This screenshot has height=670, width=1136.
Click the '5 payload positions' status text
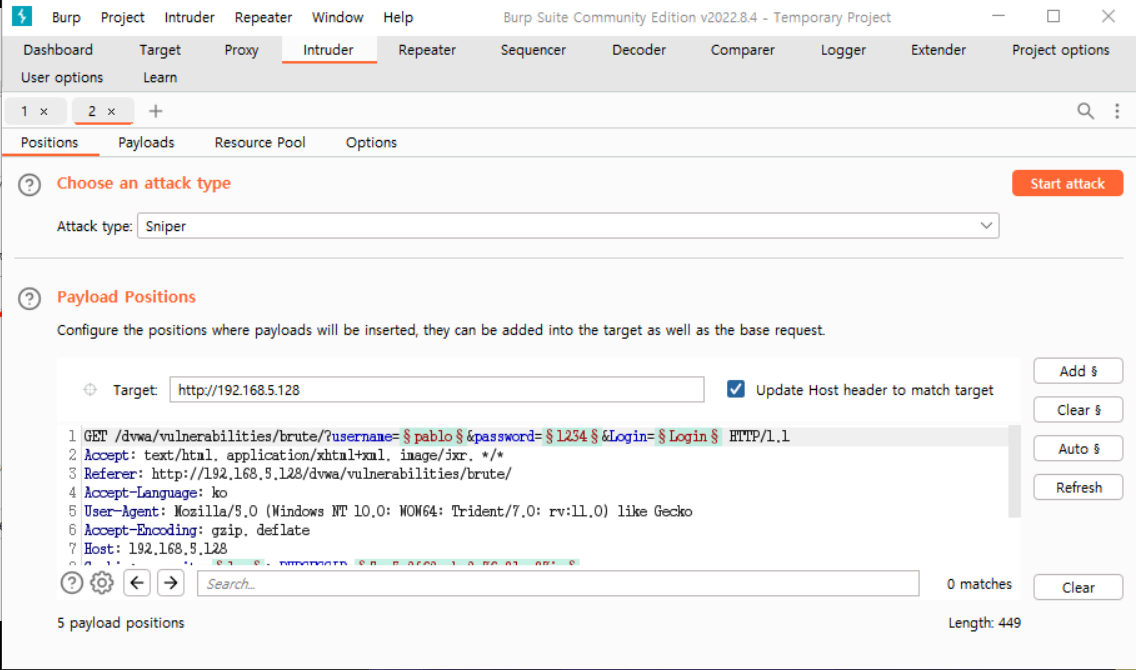(121, 623)
